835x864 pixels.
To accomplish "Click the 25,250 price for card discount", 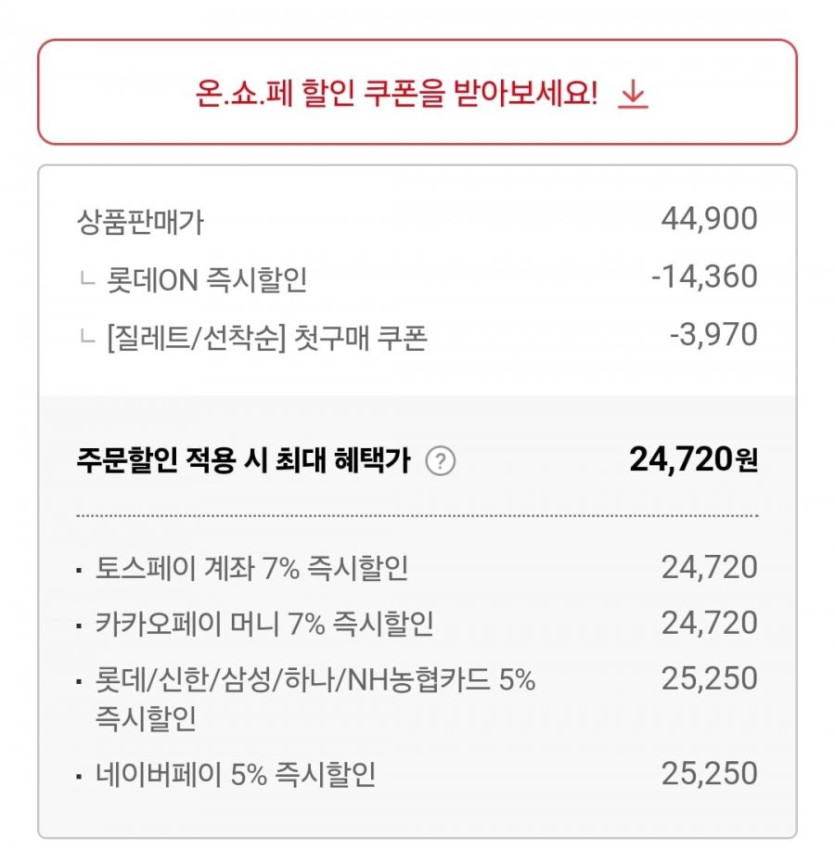I will coord(709,680).
